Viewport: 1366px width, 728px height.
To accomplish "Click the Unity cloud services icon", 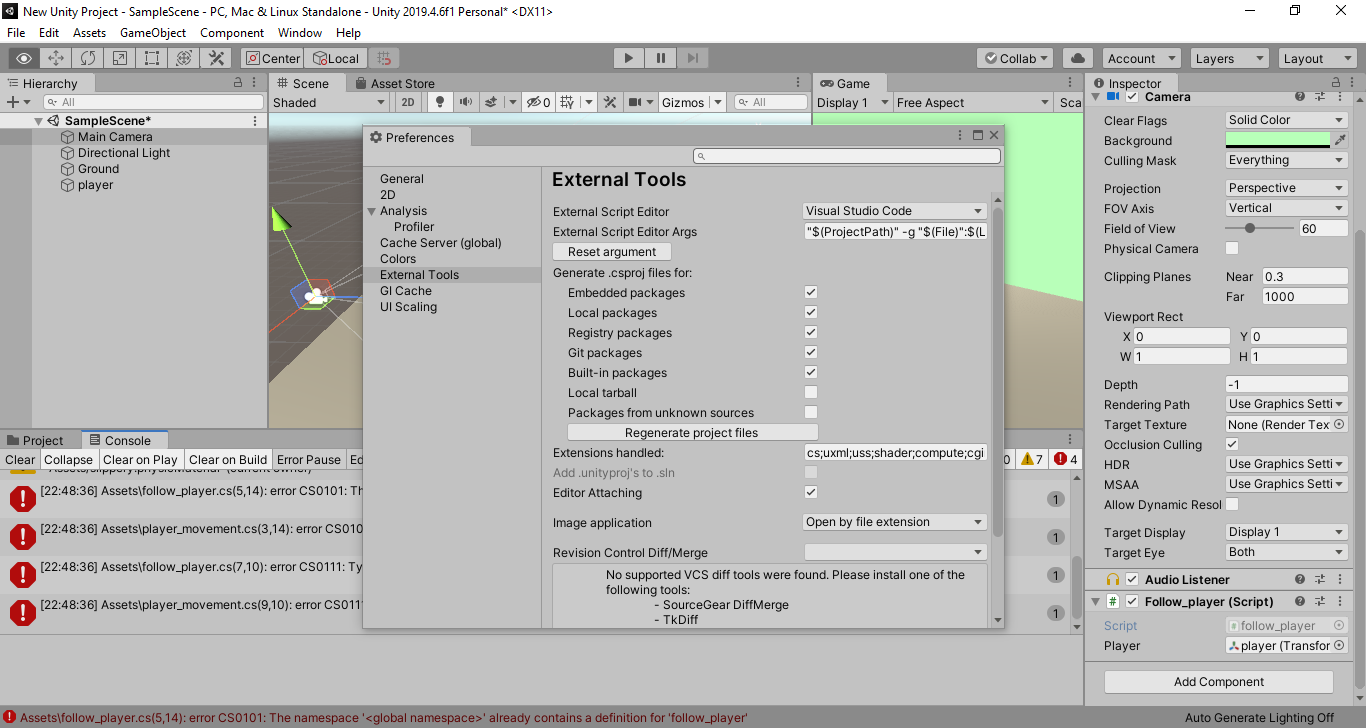I will point(1077,57).
